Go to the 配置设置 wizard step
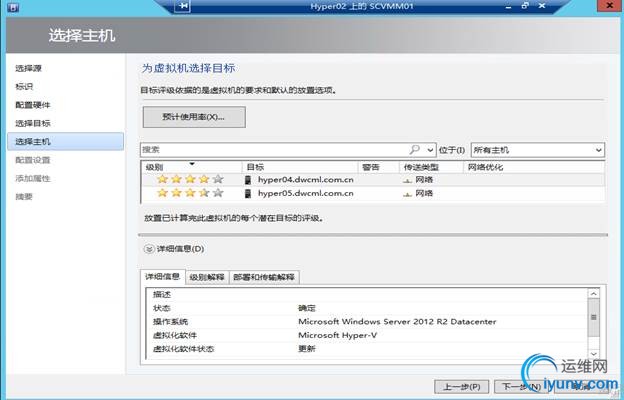 [33, 160]
